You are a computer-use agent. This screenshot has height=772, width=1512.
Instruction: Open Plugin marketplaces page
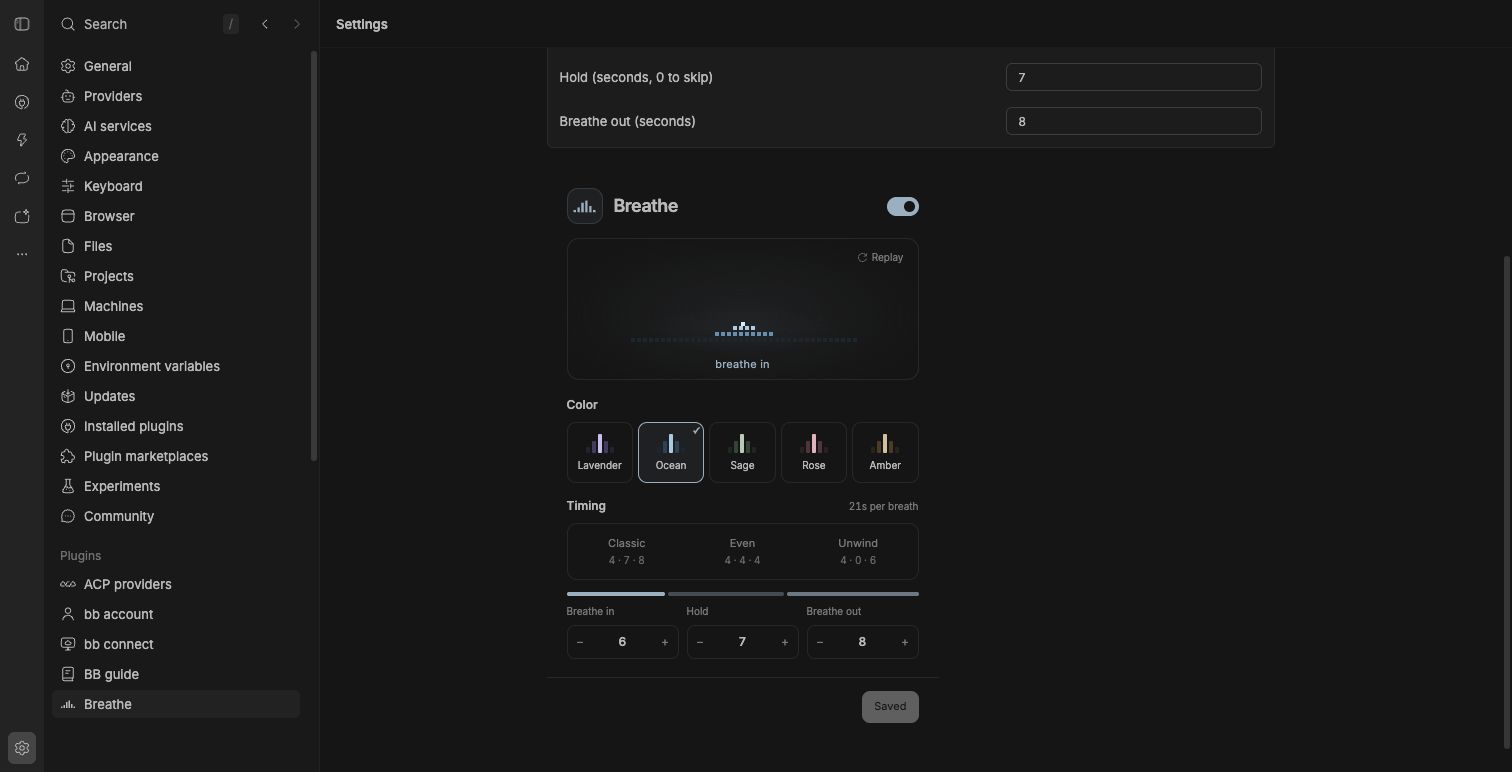176,456
